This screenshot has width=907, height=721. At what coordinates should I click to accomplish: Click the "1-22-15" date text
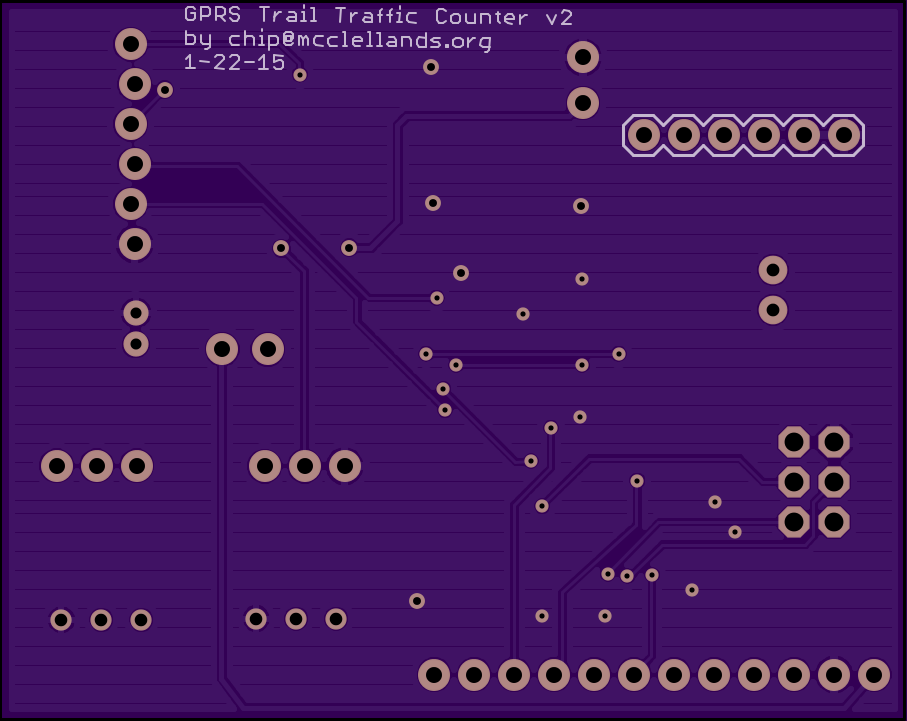coord(234,62)
